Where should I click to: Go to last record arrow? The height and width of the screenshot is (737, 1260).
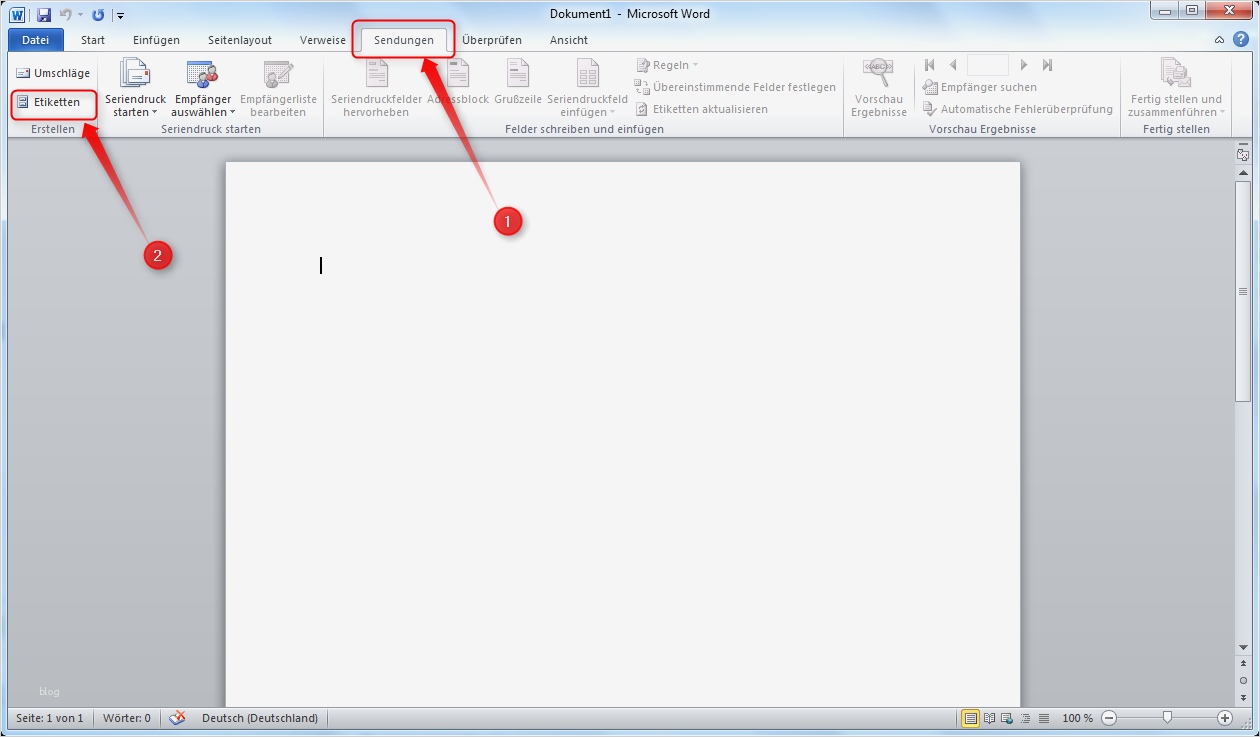1047,65
